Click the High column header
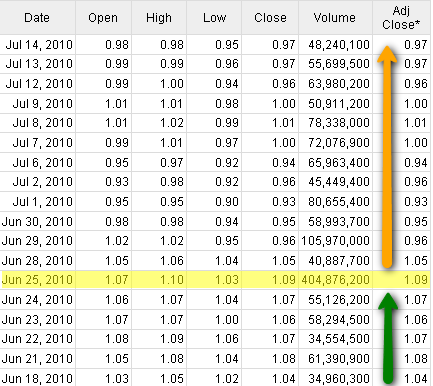This screenshot has width=433, height=386. pos(159,18)
